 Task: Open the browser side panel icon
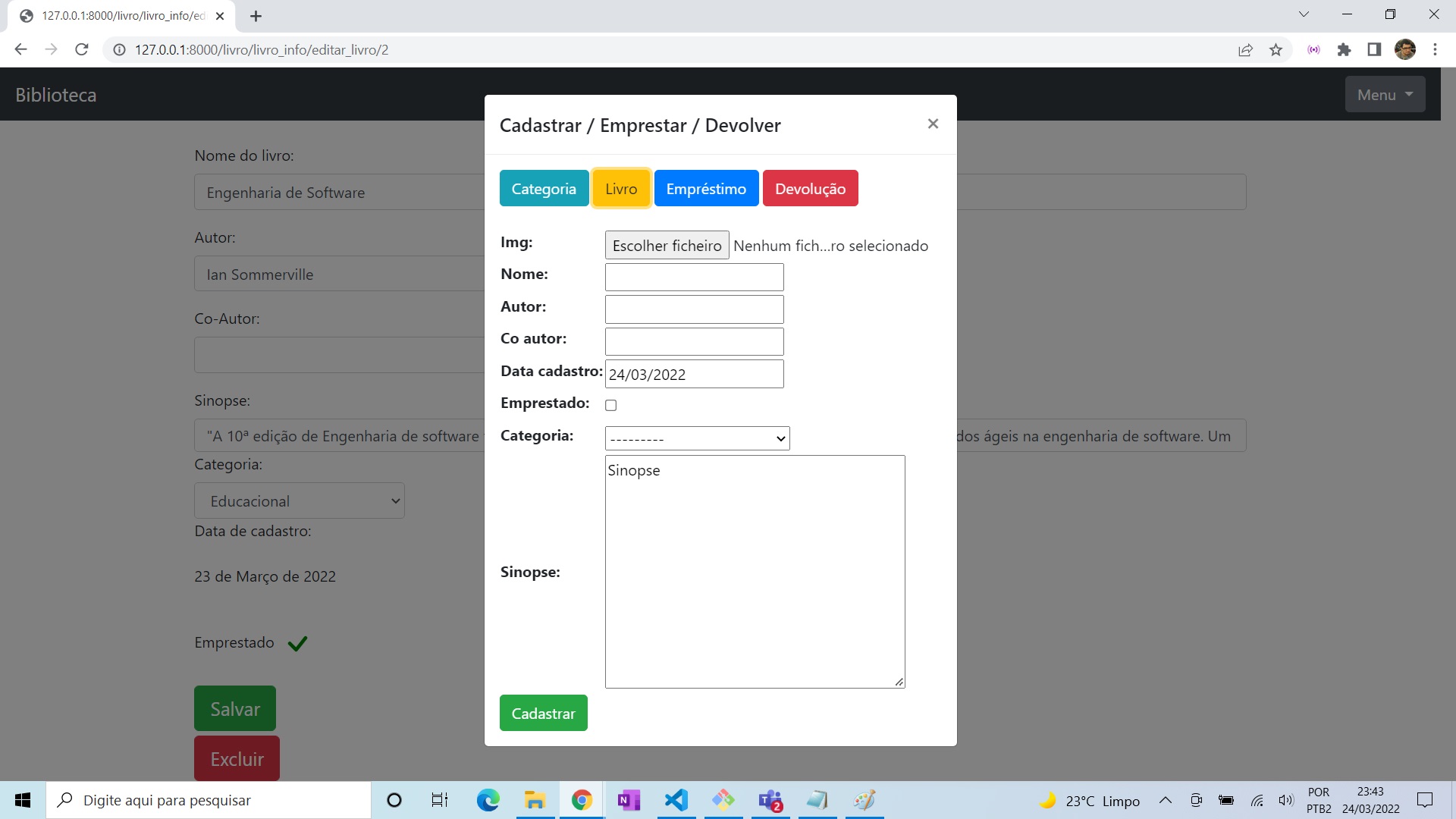1374,50
